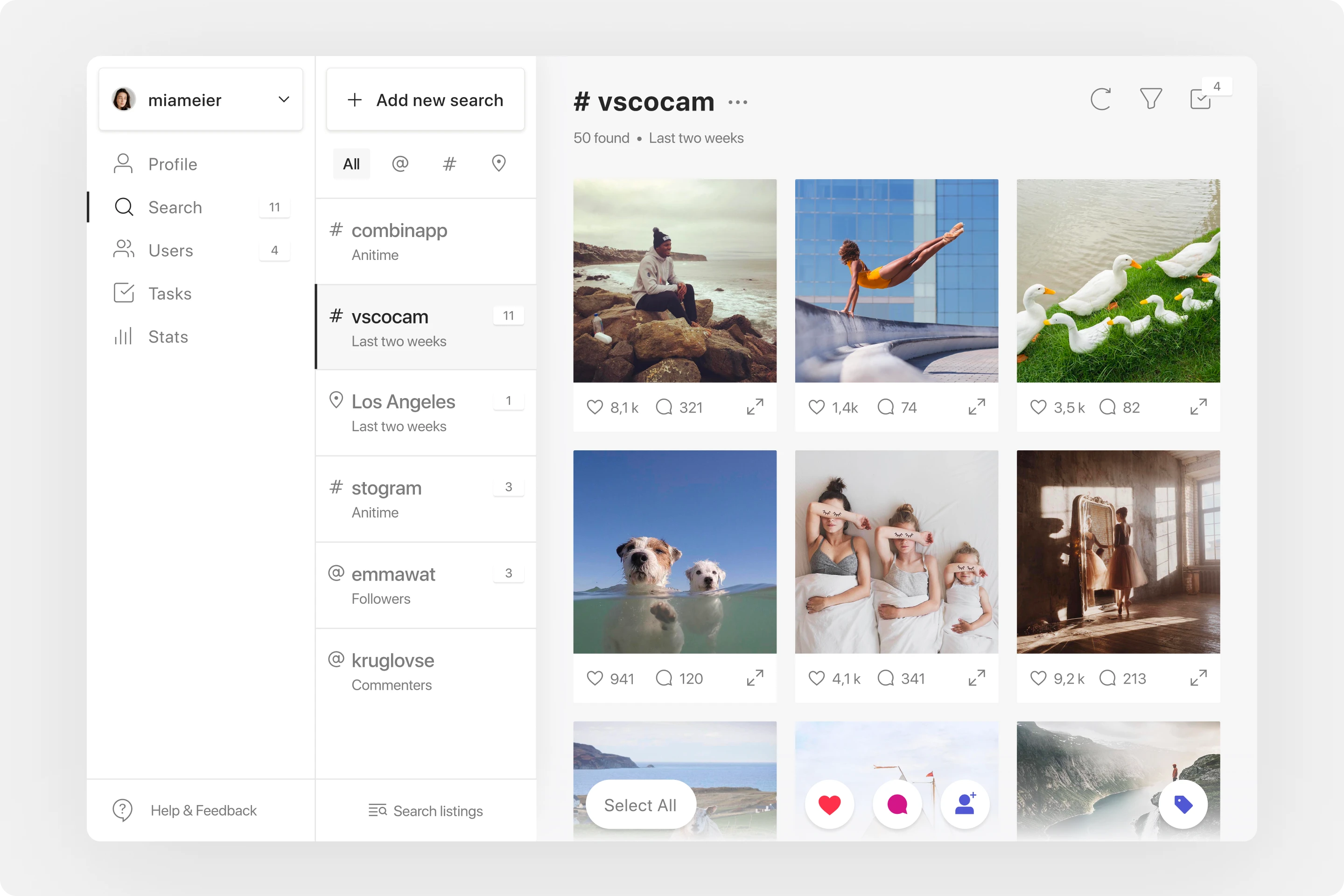
Task: Click the red heart like action button
Action: [x=830, y=805]
